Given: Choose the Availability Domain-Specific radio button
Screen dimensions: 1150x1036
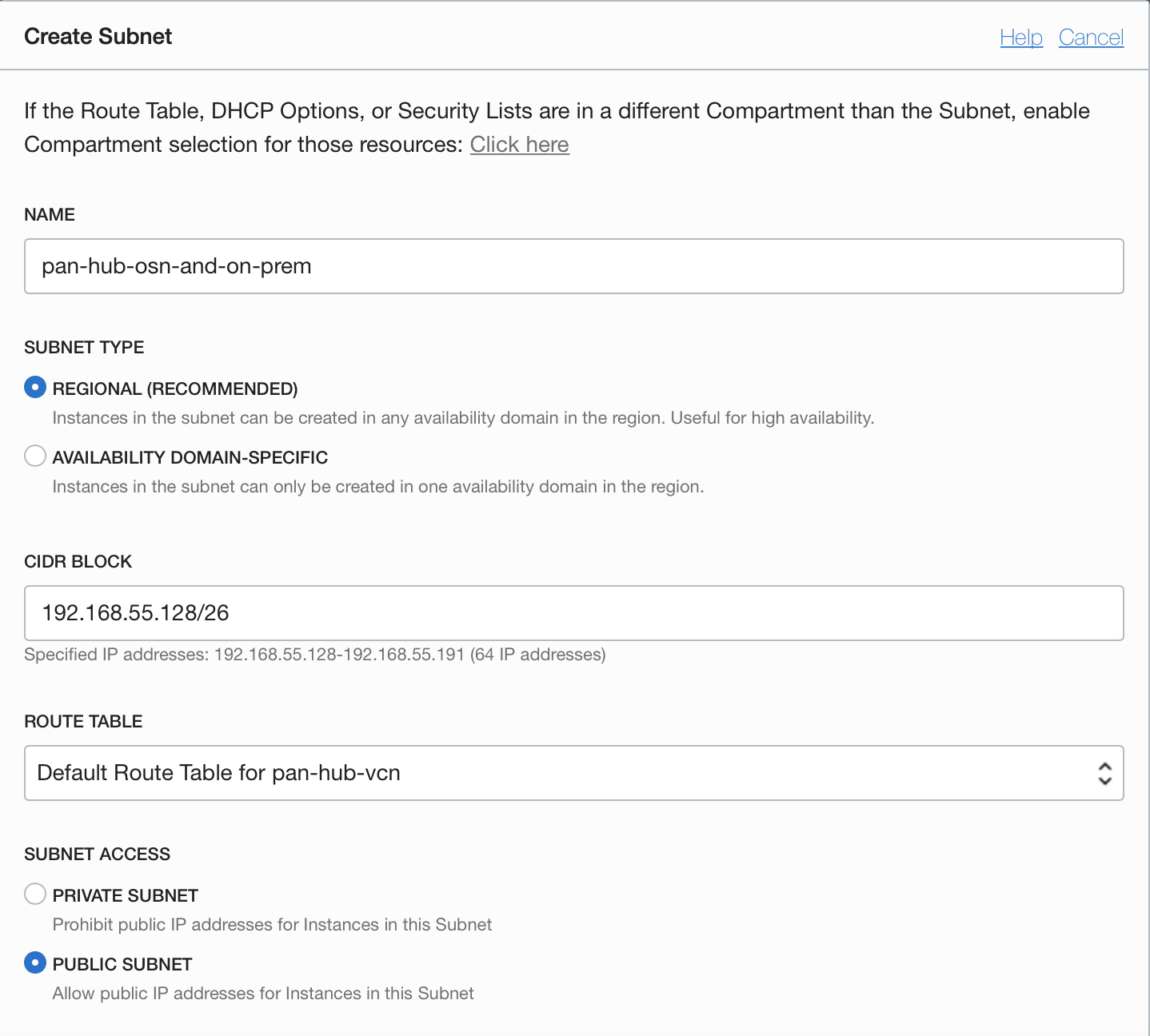Looking at the screenshot, I should (x=35, y=456).
